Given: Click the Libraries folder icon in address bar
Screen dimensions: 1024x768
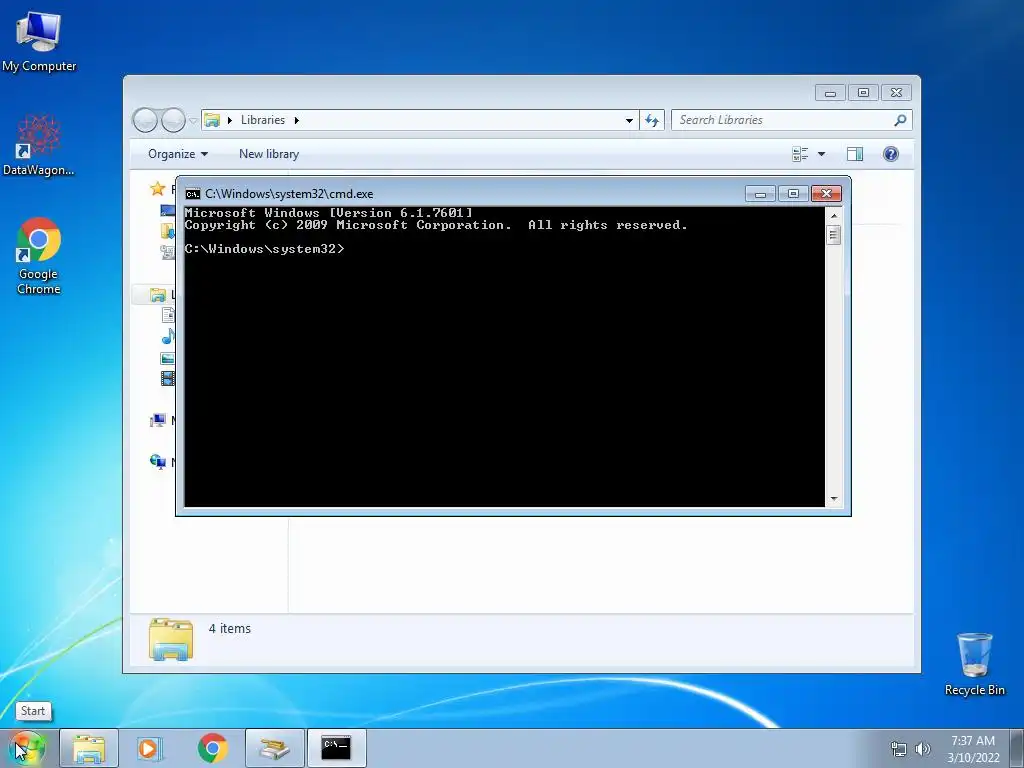Looking at the screenshot, I should (x=212, y=120).
